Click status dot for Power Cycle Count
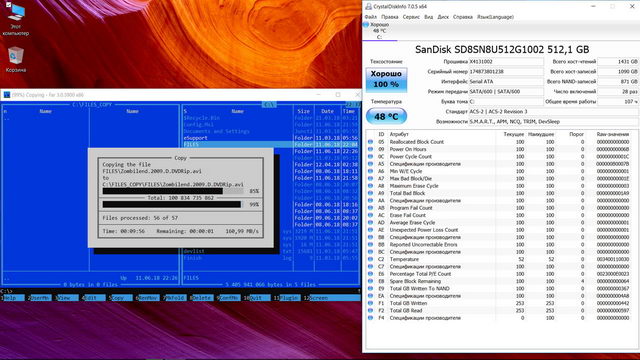Viewport: 640px width, 360px height. pyautogui.click(x=370, y=157)
